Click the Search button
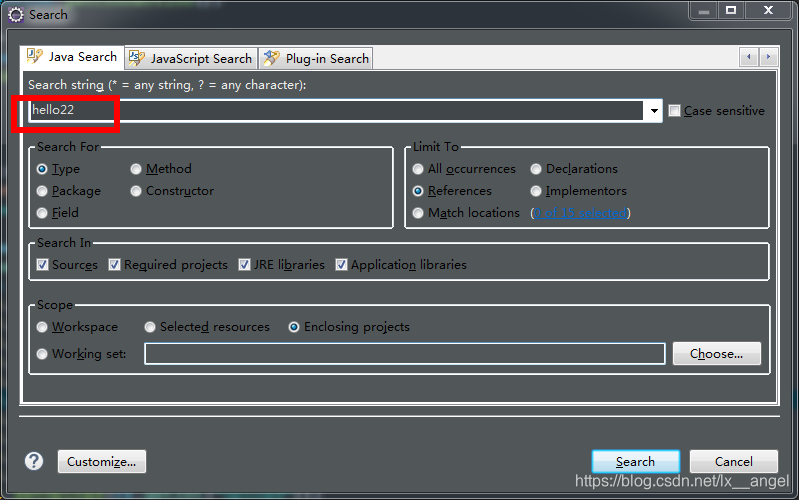The width and height of the screenshot is (799, 500). point(635,461)
